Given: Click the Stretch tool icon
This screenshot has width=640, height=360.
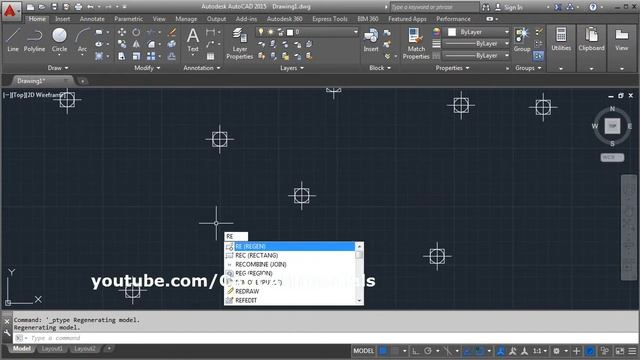Looking at the screenshot, I should tap(122, 56).
